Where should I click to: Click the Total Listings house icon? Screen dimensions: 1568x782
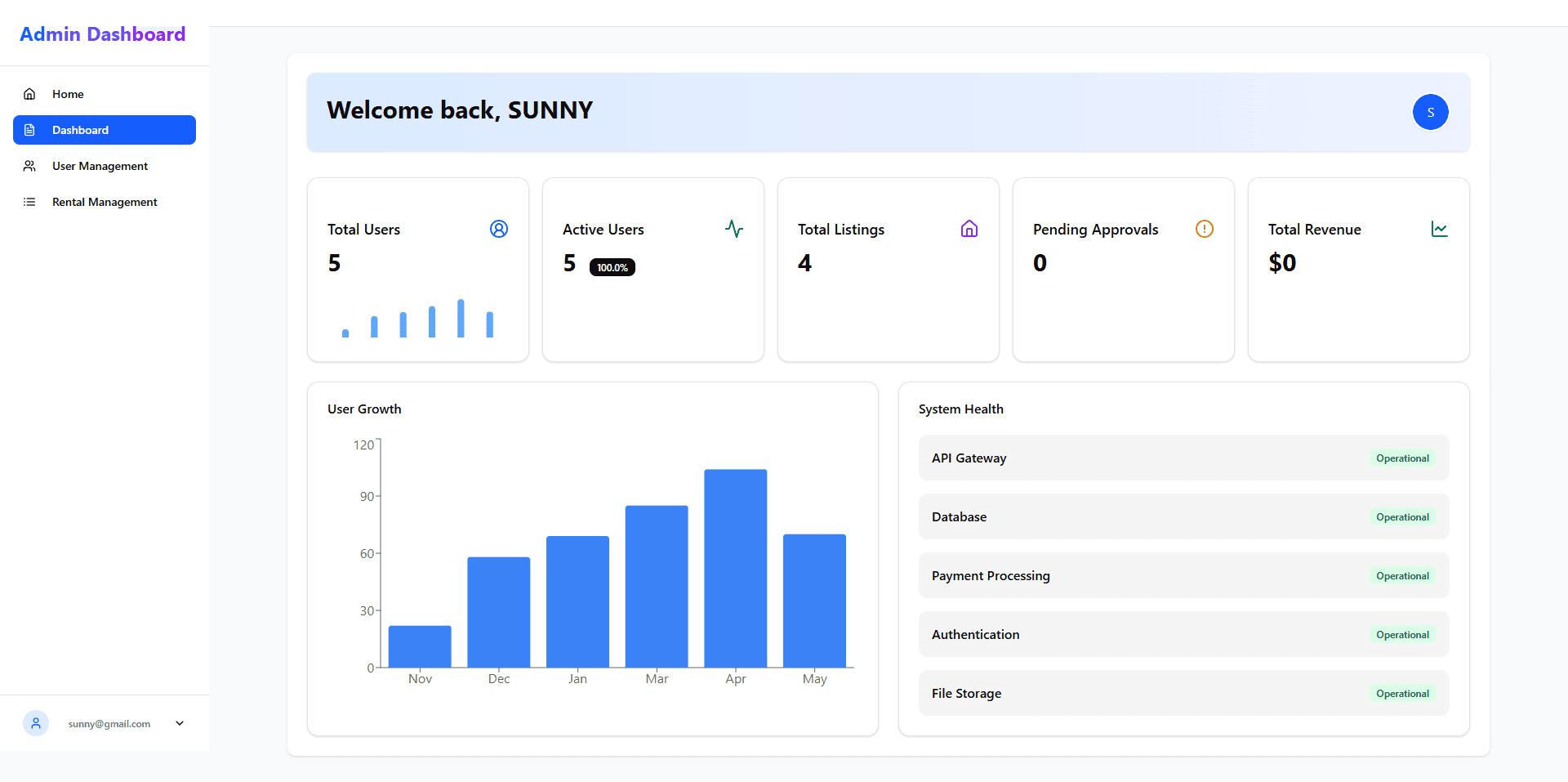pos(969,229)
